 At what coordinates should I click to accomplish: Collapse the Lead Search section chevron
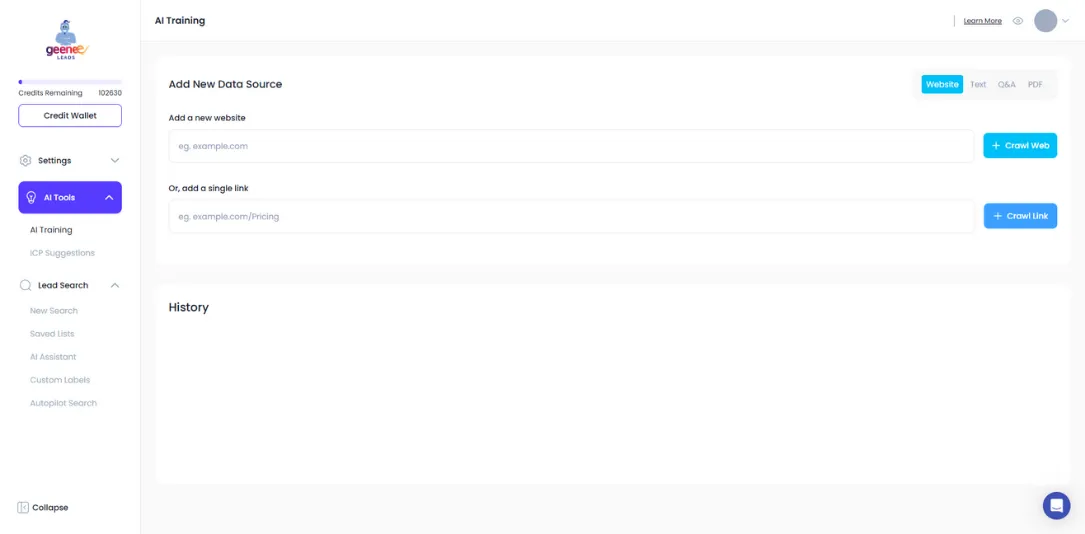[x=114, y=285]
